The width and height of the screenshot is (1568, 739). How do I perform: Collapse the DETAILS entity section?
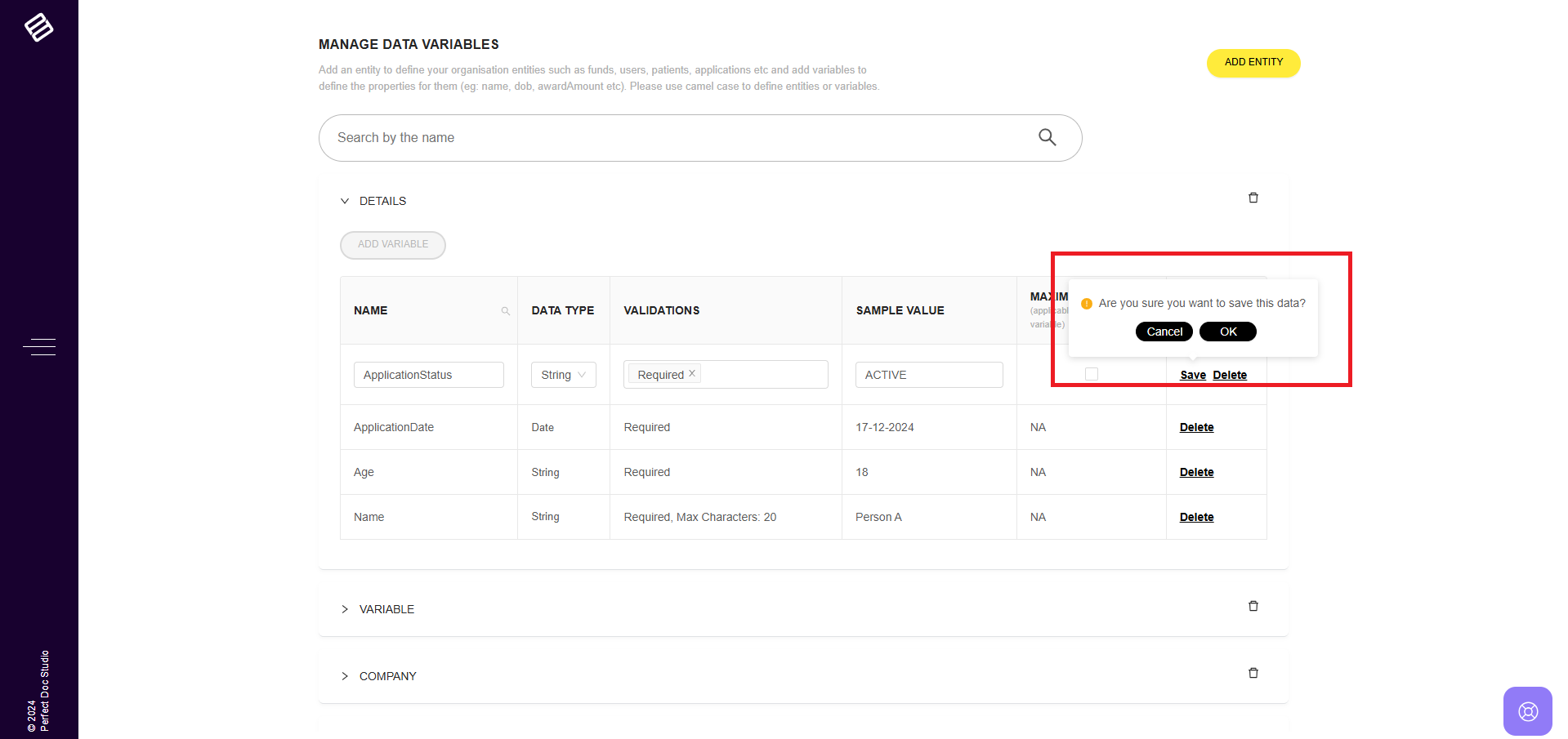click(x=345, y=201)
